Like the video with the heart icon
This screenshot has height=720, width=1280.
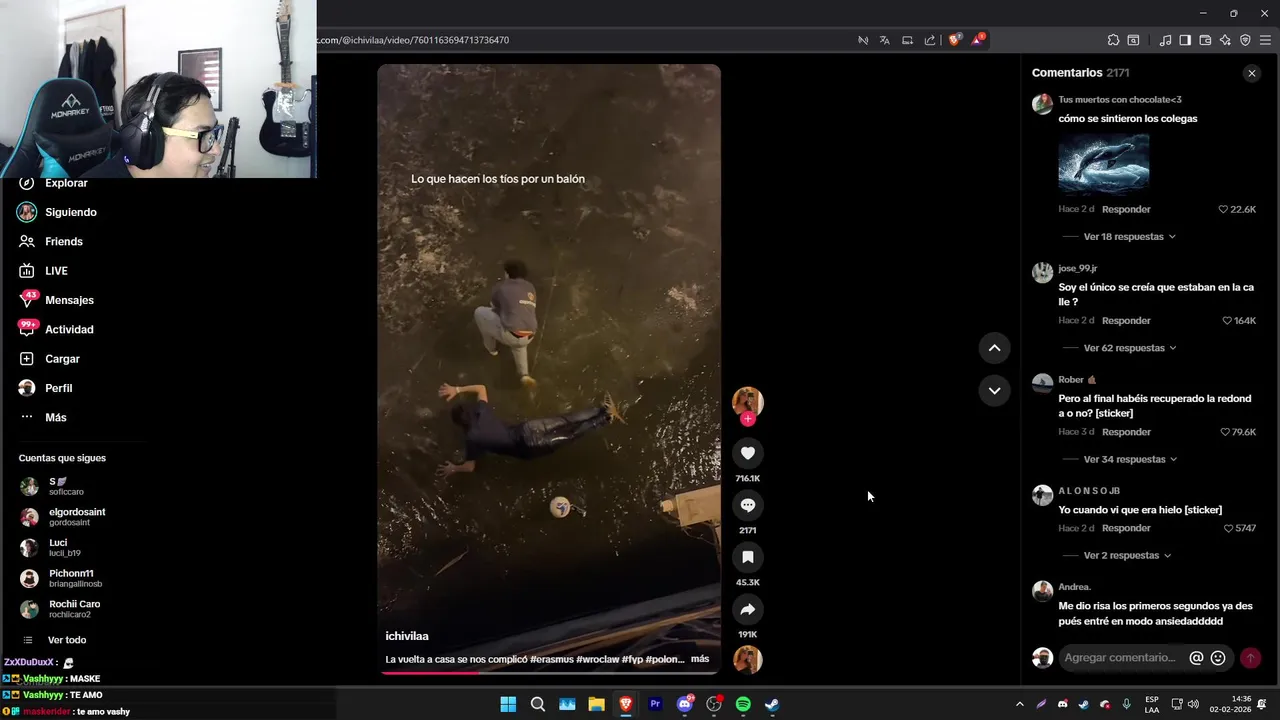click(747, 453)
